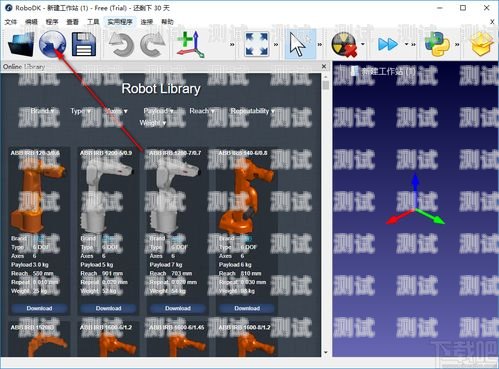
Task: Open the 工具 menu
Action: pos(93,22)
